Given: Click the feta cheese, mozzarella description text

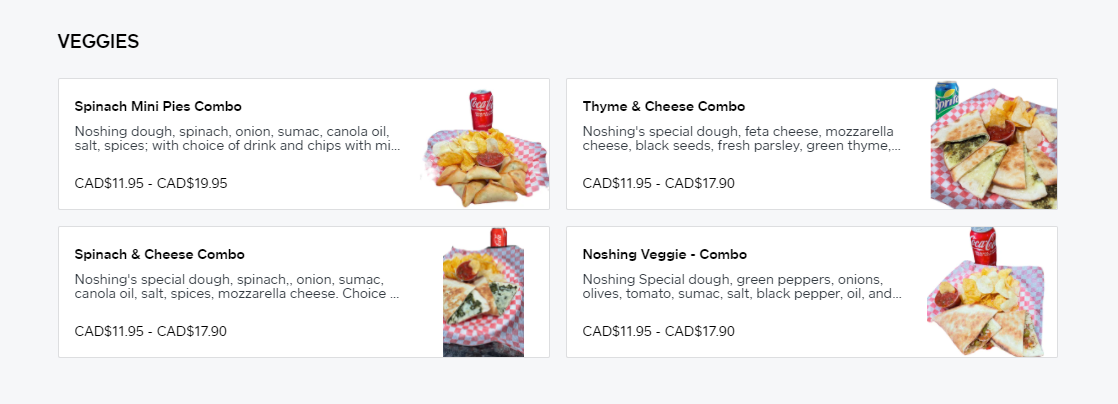Looking at the screenshot, I should pos(741,139).
